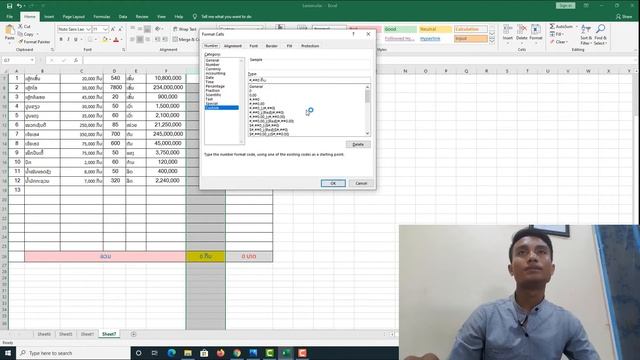Apply the red font color
This screenshot has height=360, width=640.
(116, 40)
